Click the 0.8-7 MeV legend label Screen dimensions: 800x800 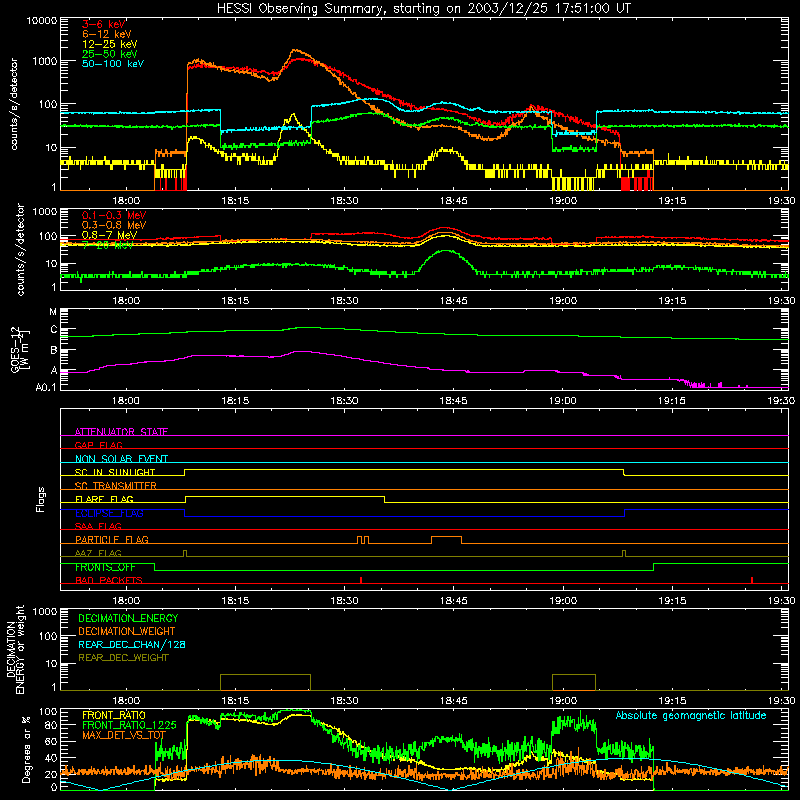tap(109, 235)
